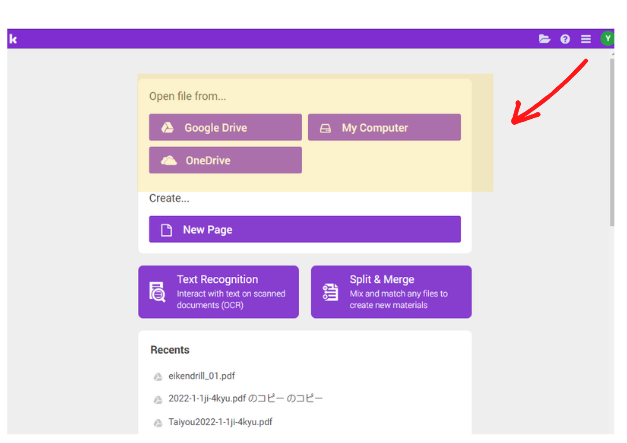Click the Drive icon beside eikendrill_01.pdf
The image size is (627, 443).
point(158,377)
